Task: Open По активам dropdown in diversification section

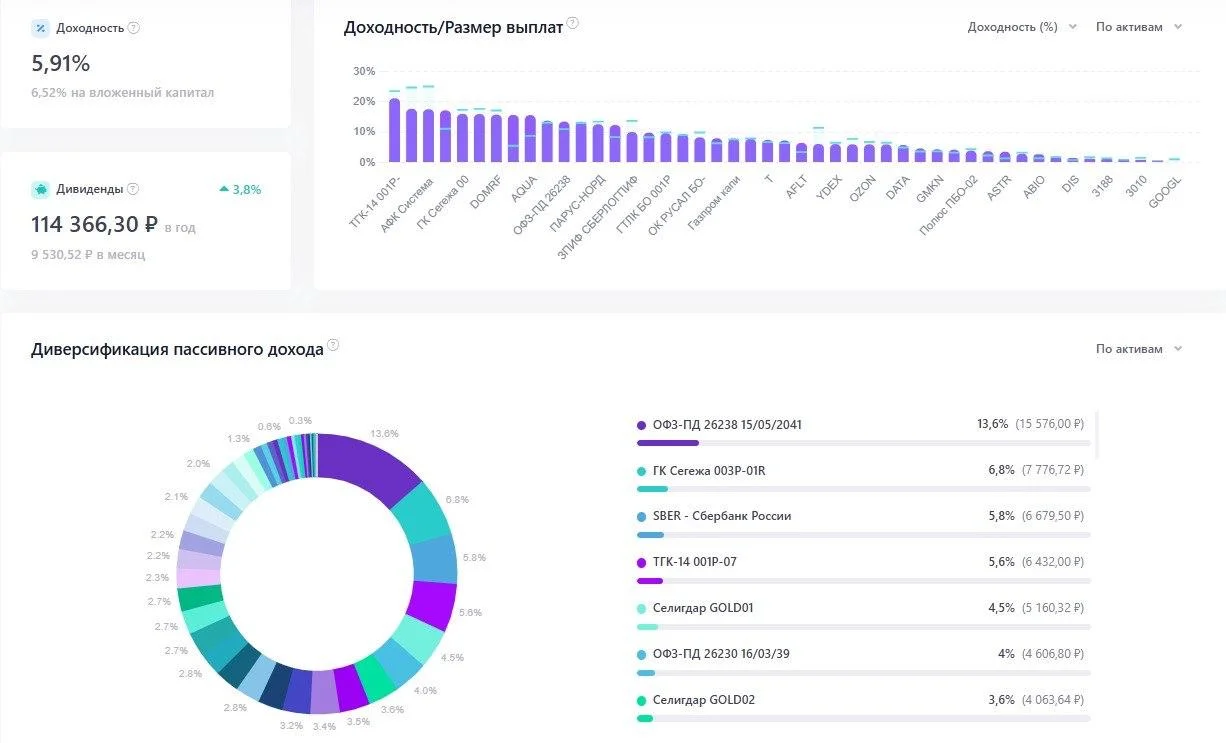Action: click(x=1139, y=349)
